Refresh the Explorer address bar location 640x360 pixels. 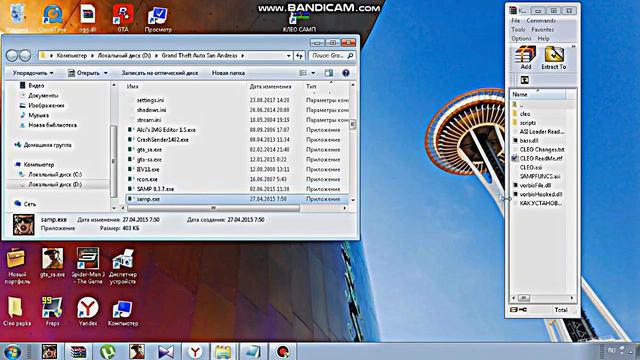(x=300, y=56)
